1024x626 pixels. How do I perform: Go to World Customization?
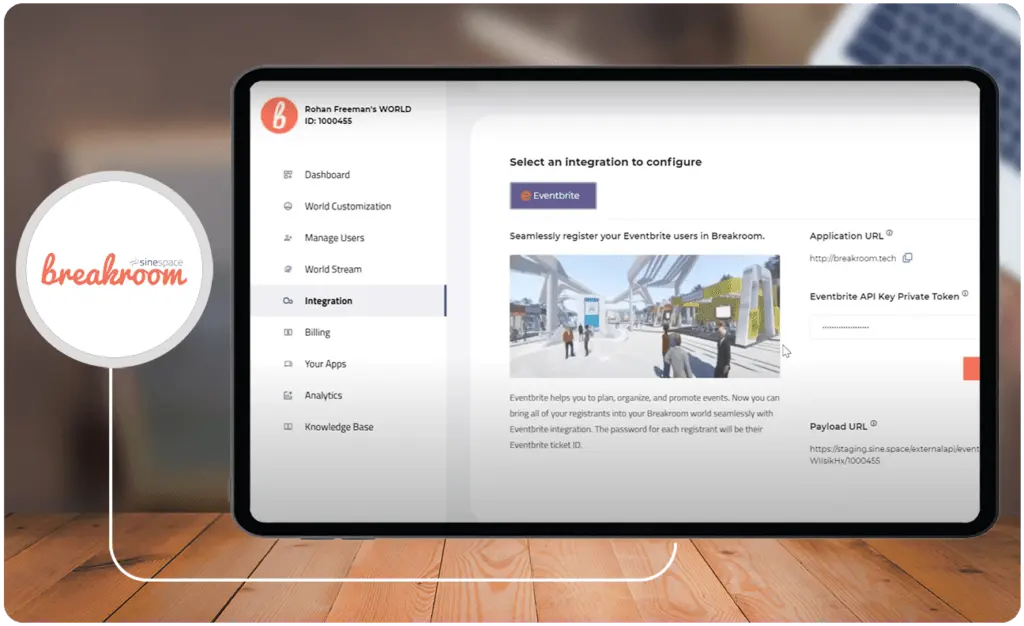[x=348, y=206]
